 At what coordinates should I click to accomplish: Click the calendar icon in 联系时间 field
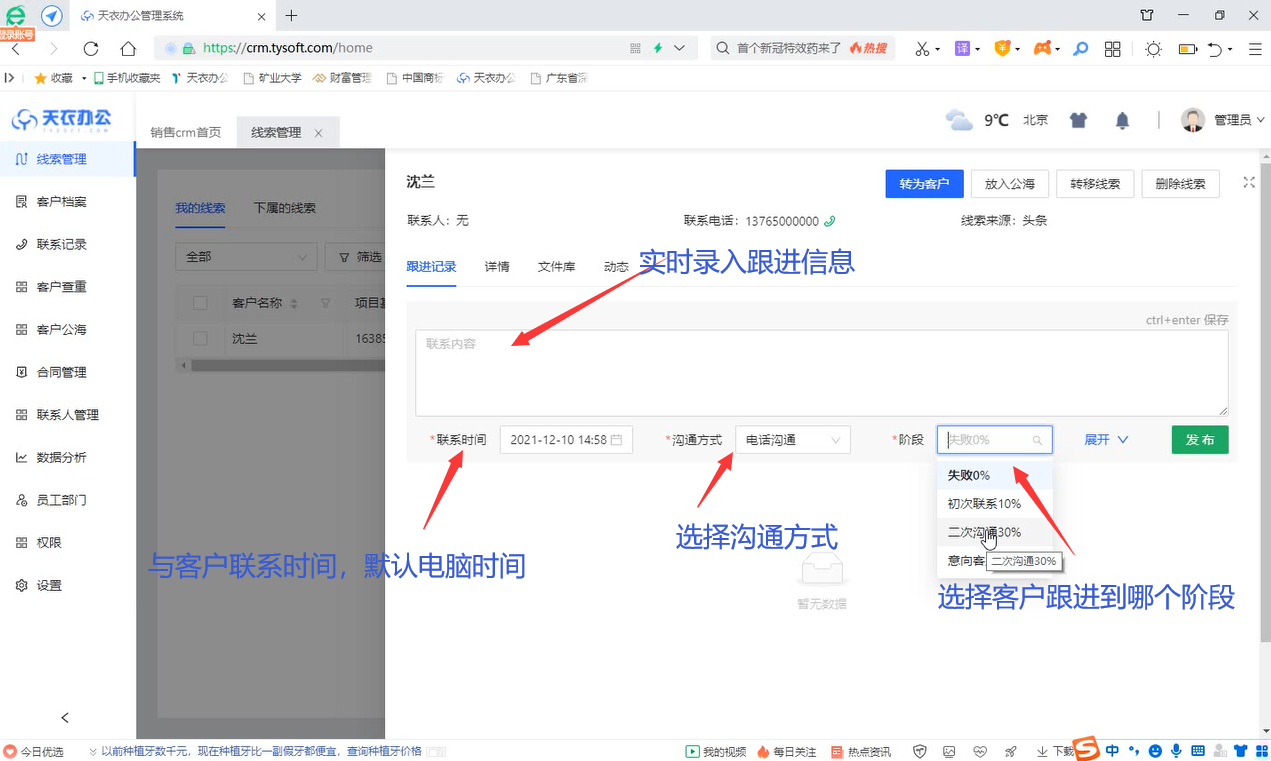click(617, 440)
